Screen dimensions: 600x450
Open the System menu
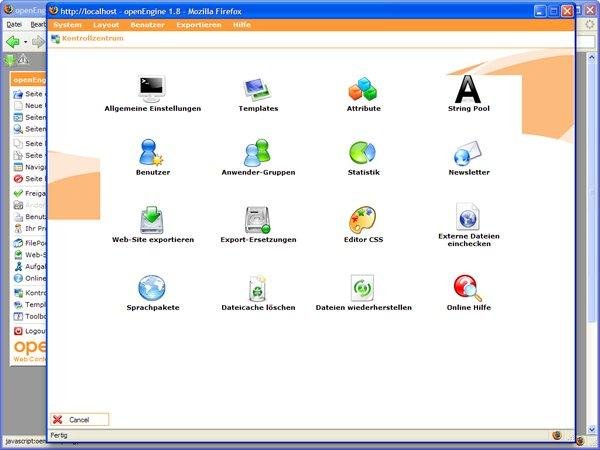(67, 25)
